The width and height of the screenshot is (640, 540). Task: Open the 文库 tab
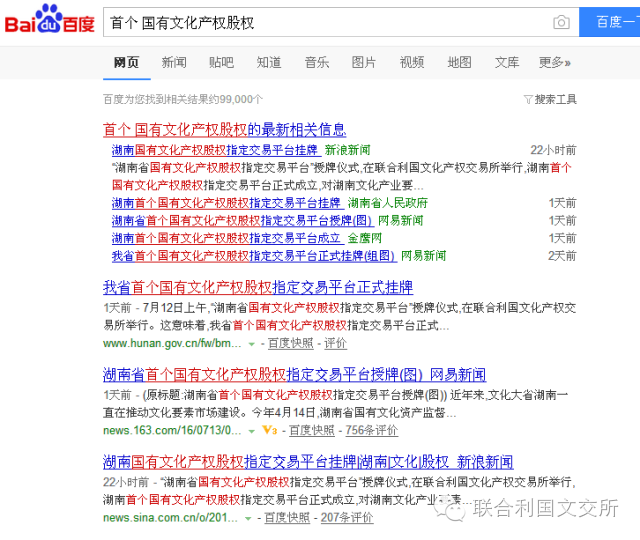(507, 62)
